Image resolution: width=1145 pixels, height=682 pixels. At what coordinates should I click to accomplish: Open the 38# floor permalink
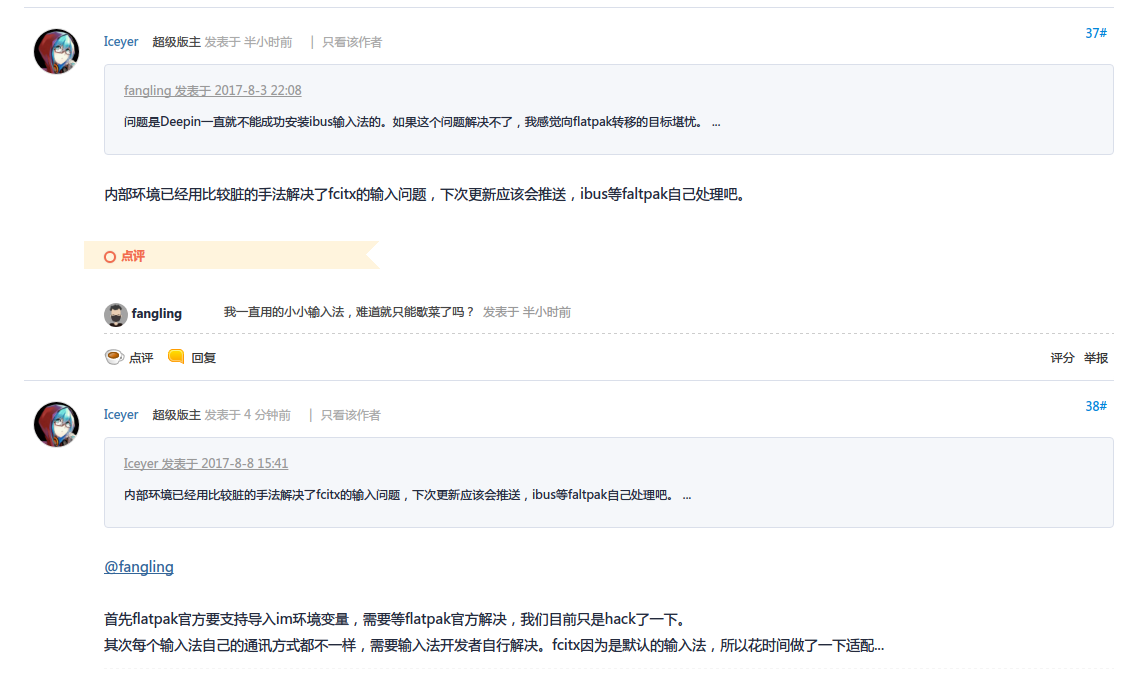point(1095,406)
